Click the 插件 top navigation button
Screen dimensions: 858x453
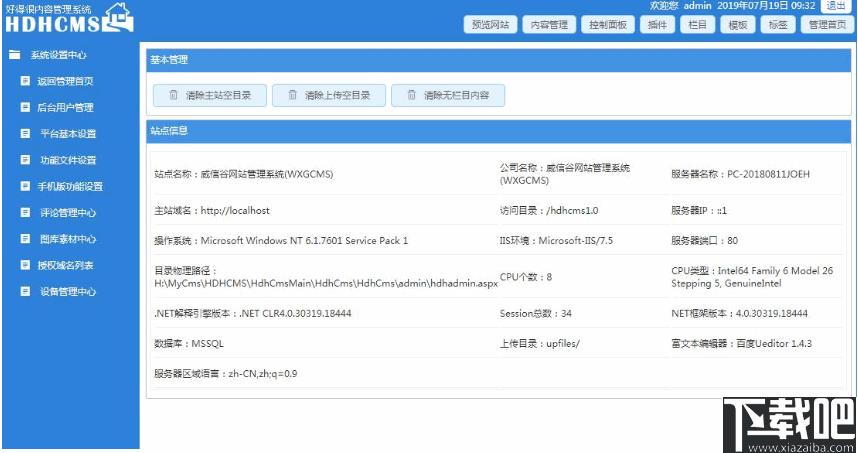click(x=657, y=25)
